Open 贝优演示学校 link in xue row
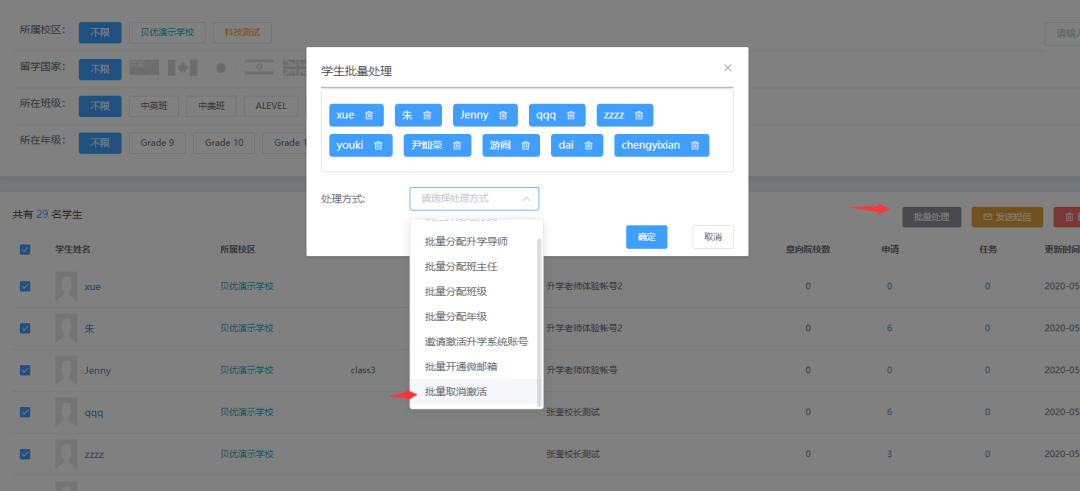This screenshot has height=491, width=1080. click(x=246, y=286)
